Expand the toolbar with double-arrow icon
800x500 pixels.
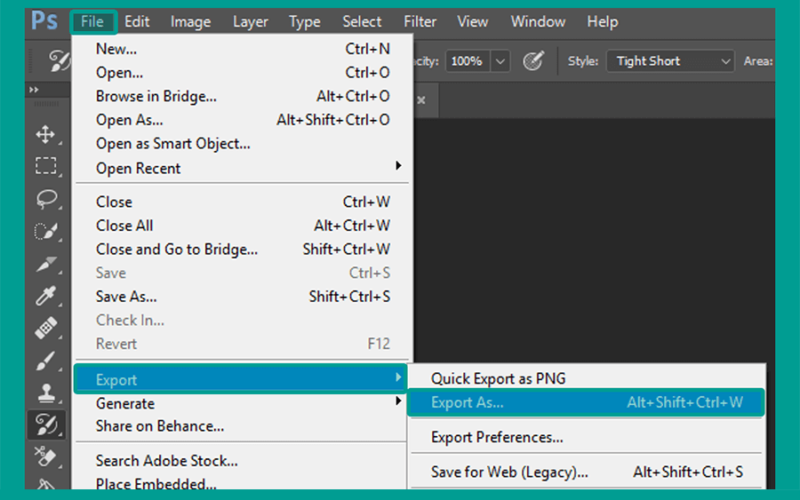pos(34,90)
